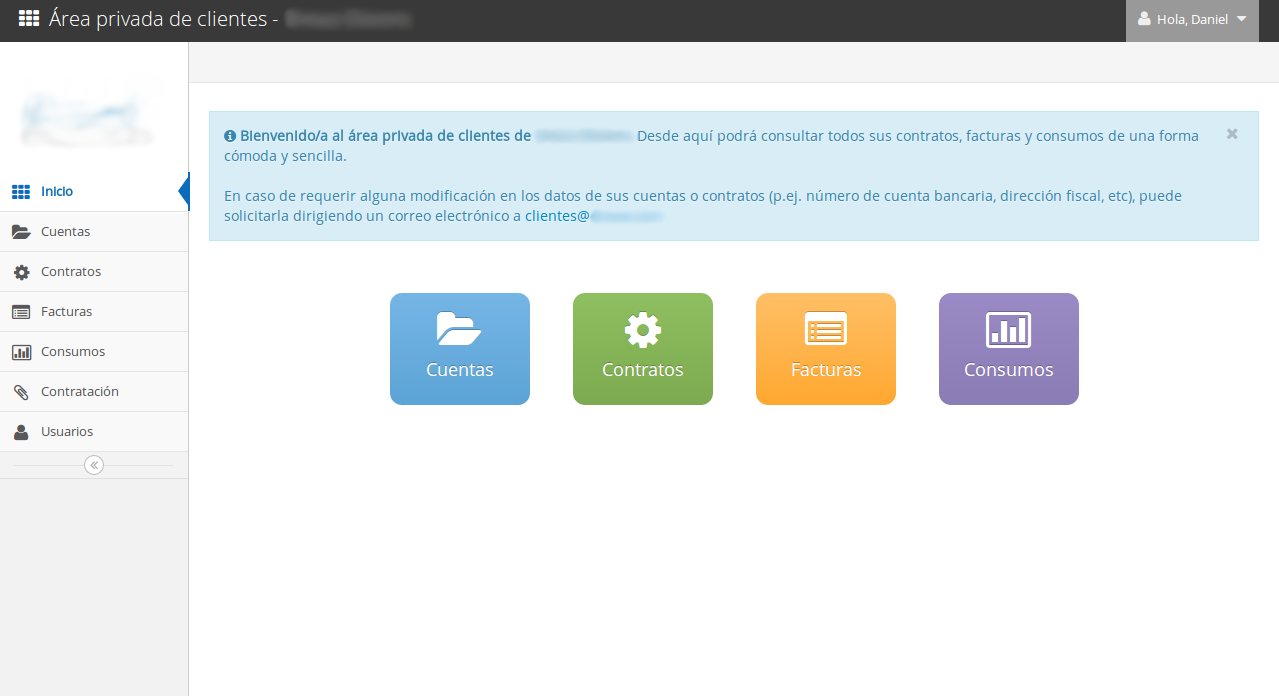Open the orange Facturas tile
The width and height of the screenshot is (1279, 696).
pos(825,348)
